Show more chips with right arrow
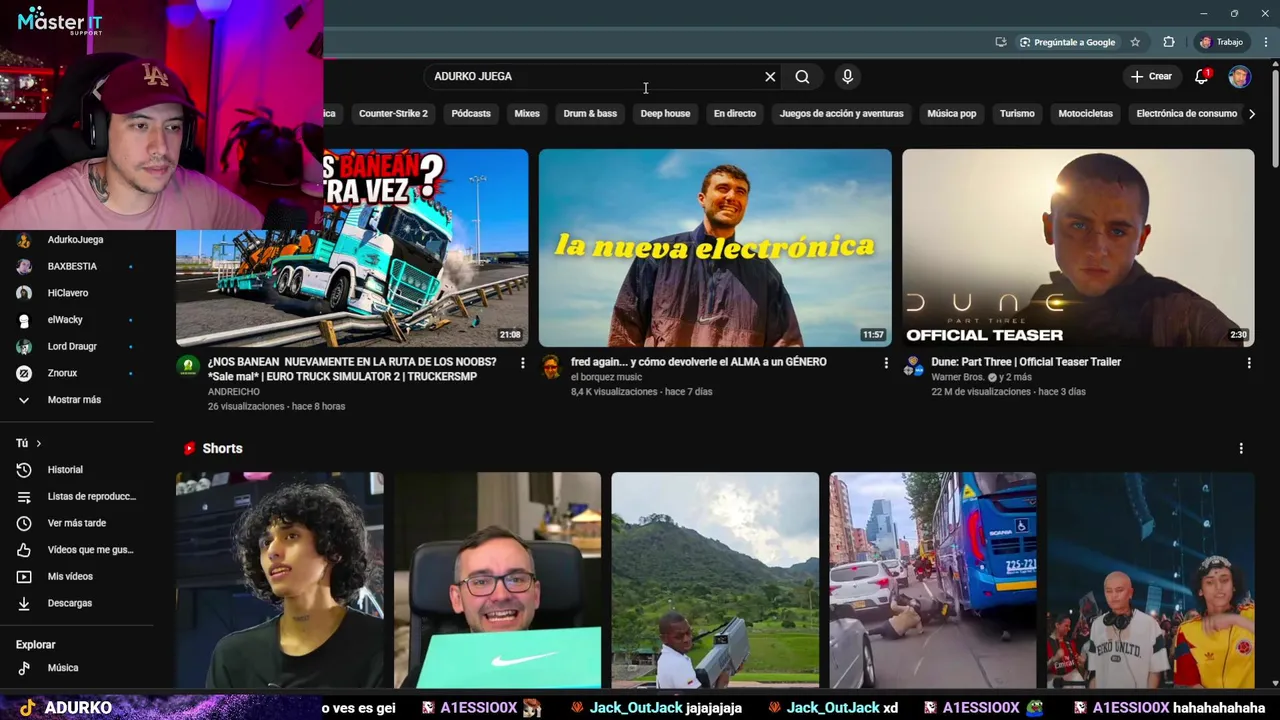This screenshot has height=720, width=1280. 1251,114
